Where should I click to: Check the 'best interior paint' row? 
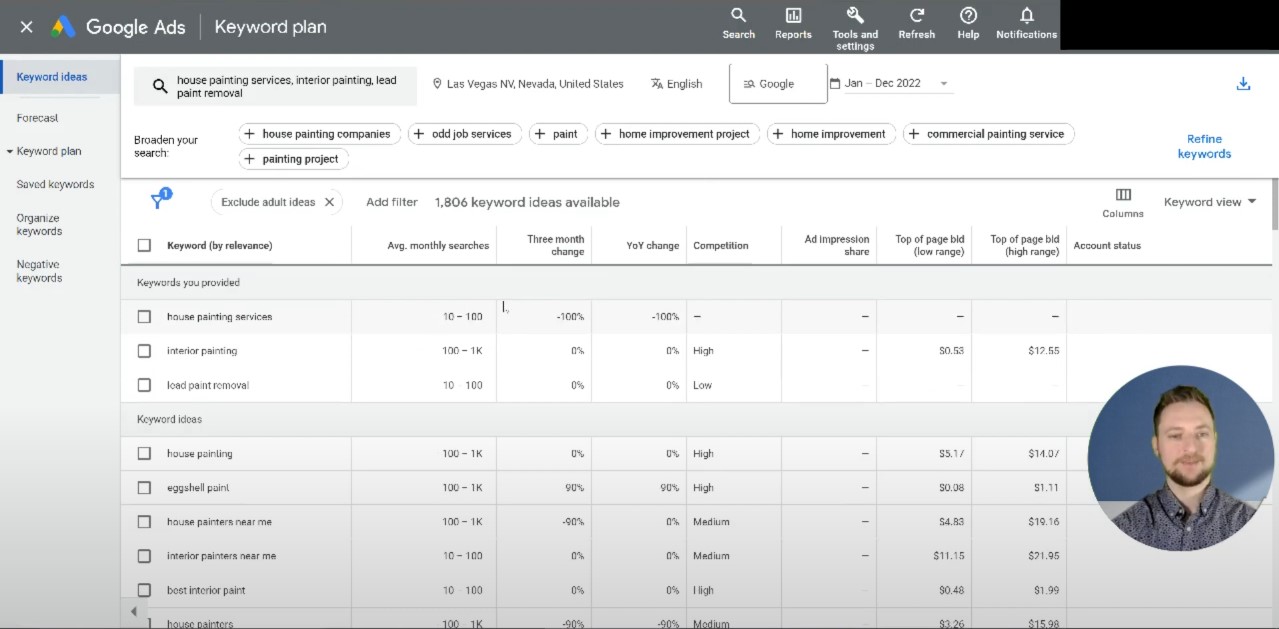point(144,590)
